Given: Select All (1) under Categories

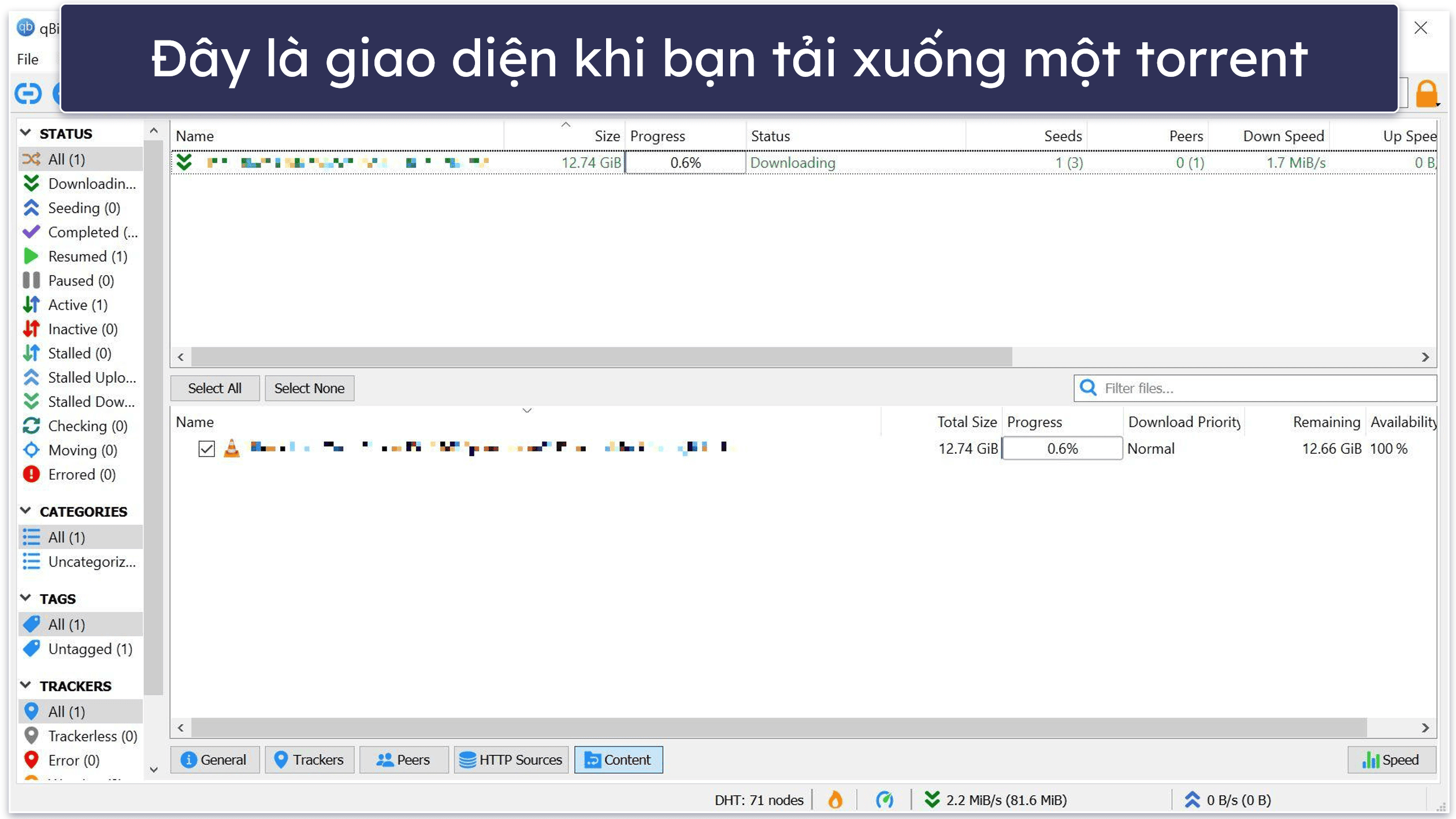Looking at the screenshot, I should pos(80,537).
